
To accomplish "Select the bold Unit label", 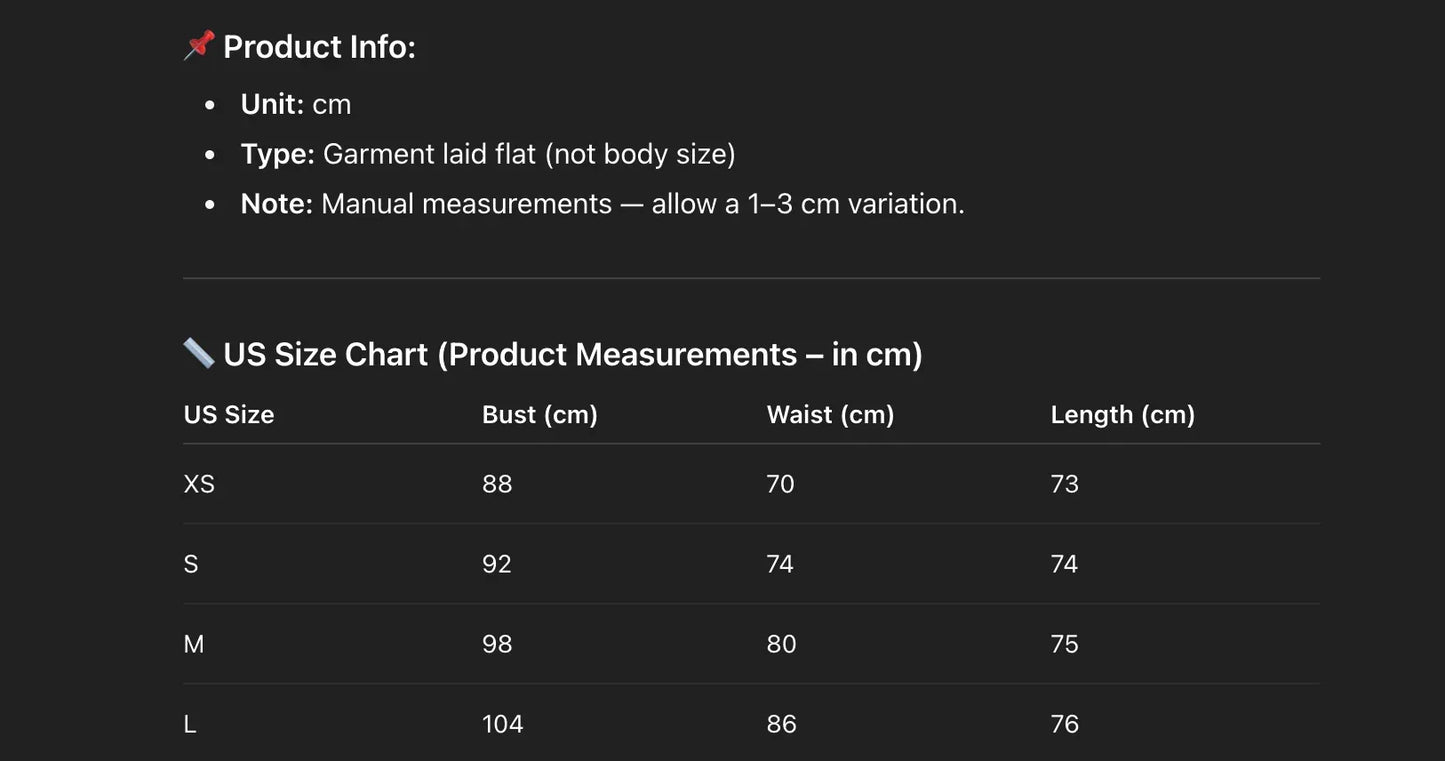I will pyautogui.click(x=272, y=104).
